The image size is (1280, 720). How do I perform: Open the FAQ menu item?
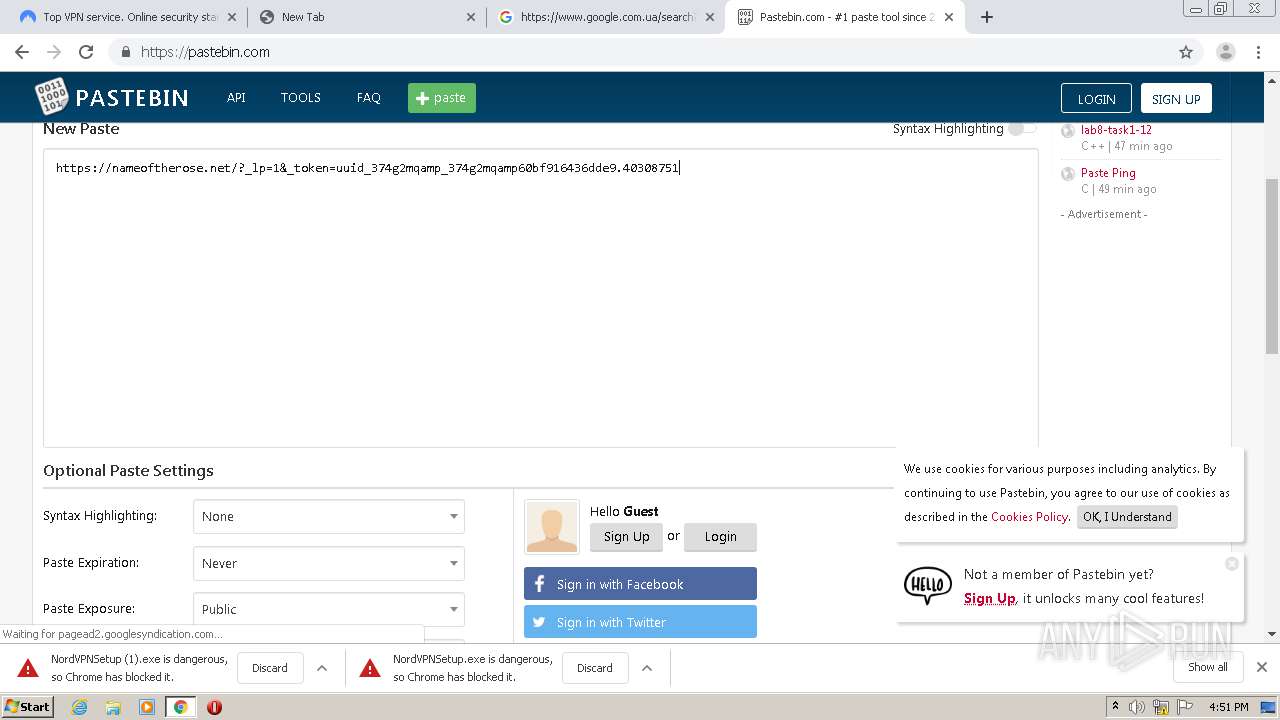click(369, 97)
